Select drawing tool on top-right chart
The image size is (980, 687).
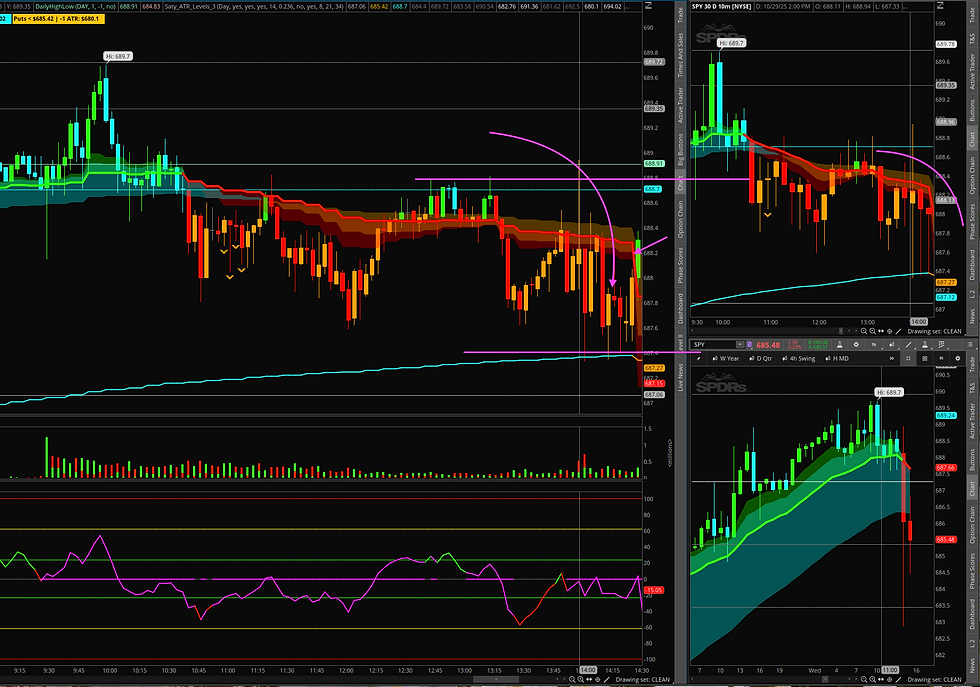[x=899, y=331]
